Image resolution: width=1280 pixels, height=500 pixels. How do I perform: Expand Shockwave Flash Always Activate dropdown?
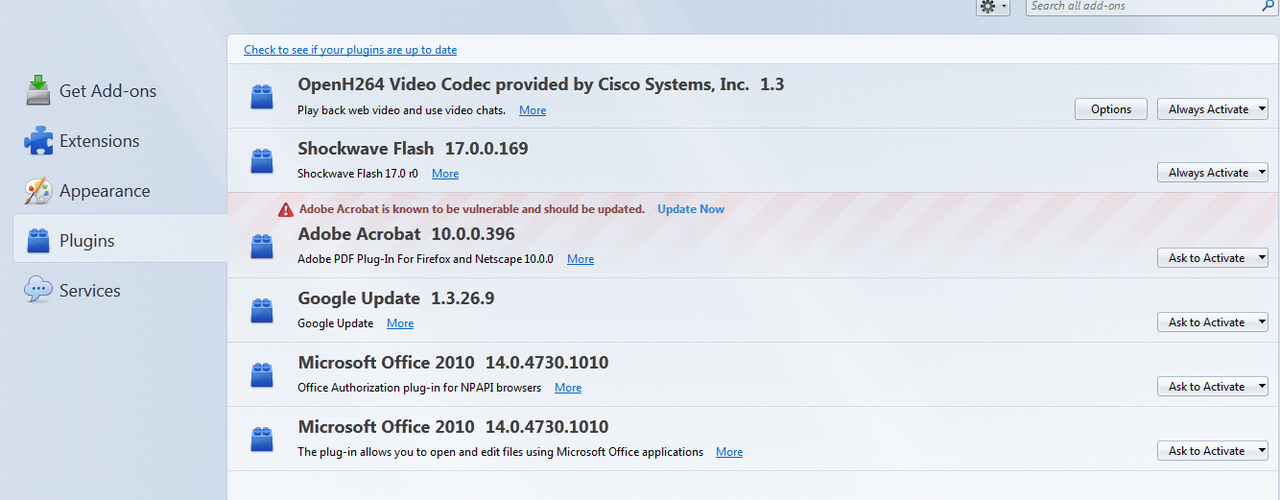(x=1212, y=172)
